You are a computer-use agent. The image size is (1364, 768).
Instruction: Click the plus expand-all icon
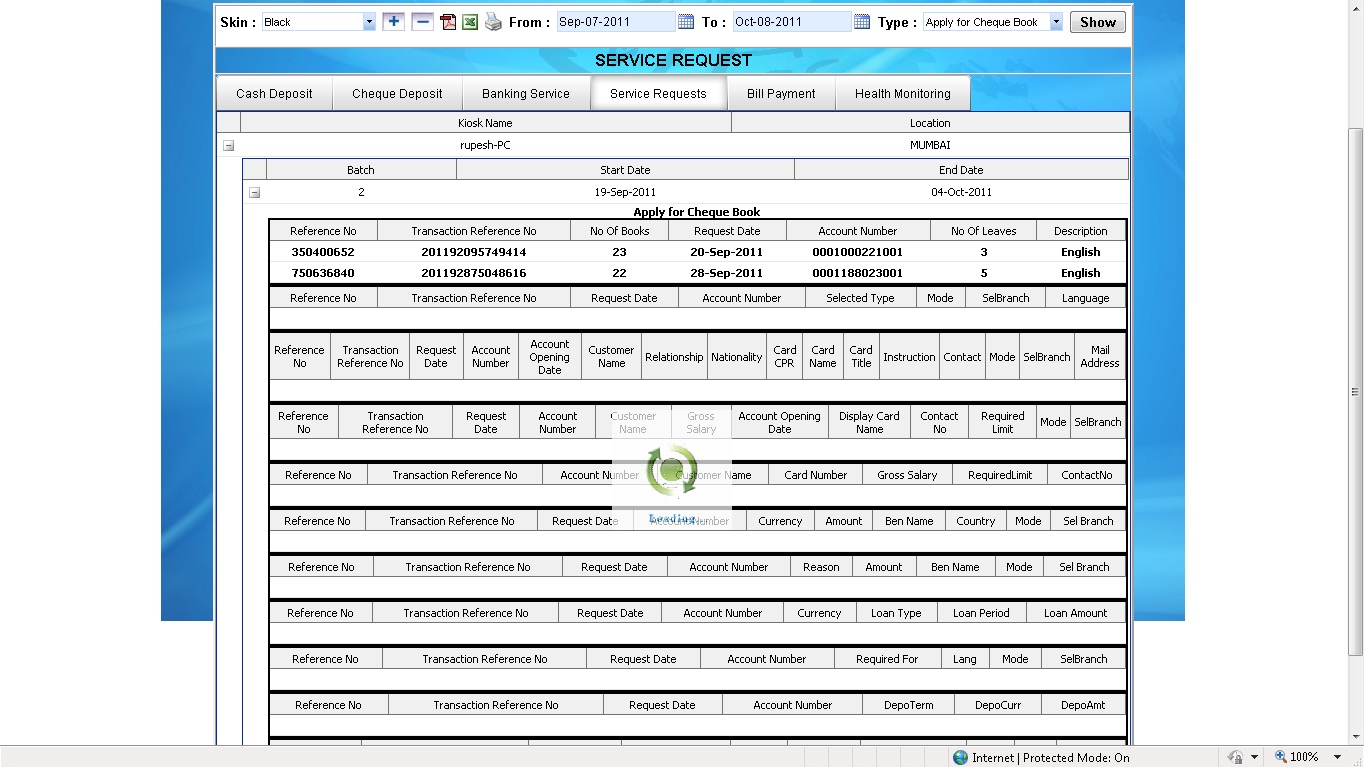click(394, 21)
